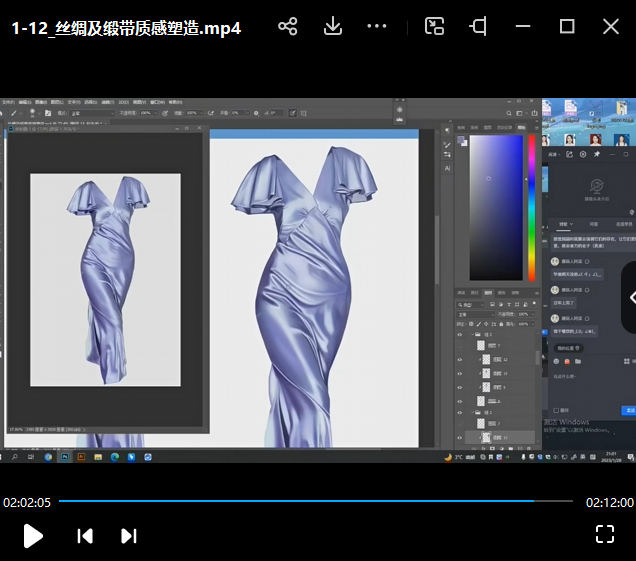
Task: Click the icon left of minimize button
Action: click(x=478, y=27)
